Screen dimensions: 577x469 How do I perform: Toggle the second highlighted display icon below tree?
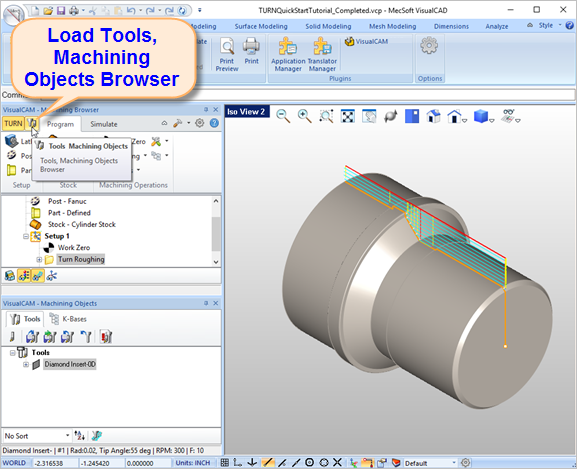24,276
